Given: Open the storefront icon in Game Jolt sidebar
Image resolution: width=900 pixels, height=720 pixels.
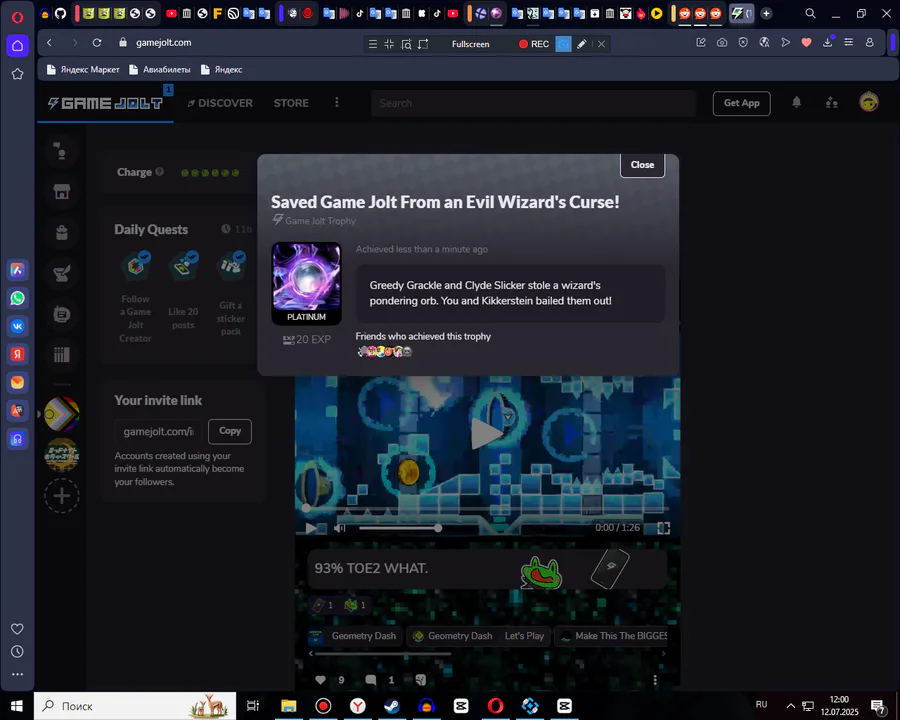Looking at the screenshot, I should tap(62, 191).
